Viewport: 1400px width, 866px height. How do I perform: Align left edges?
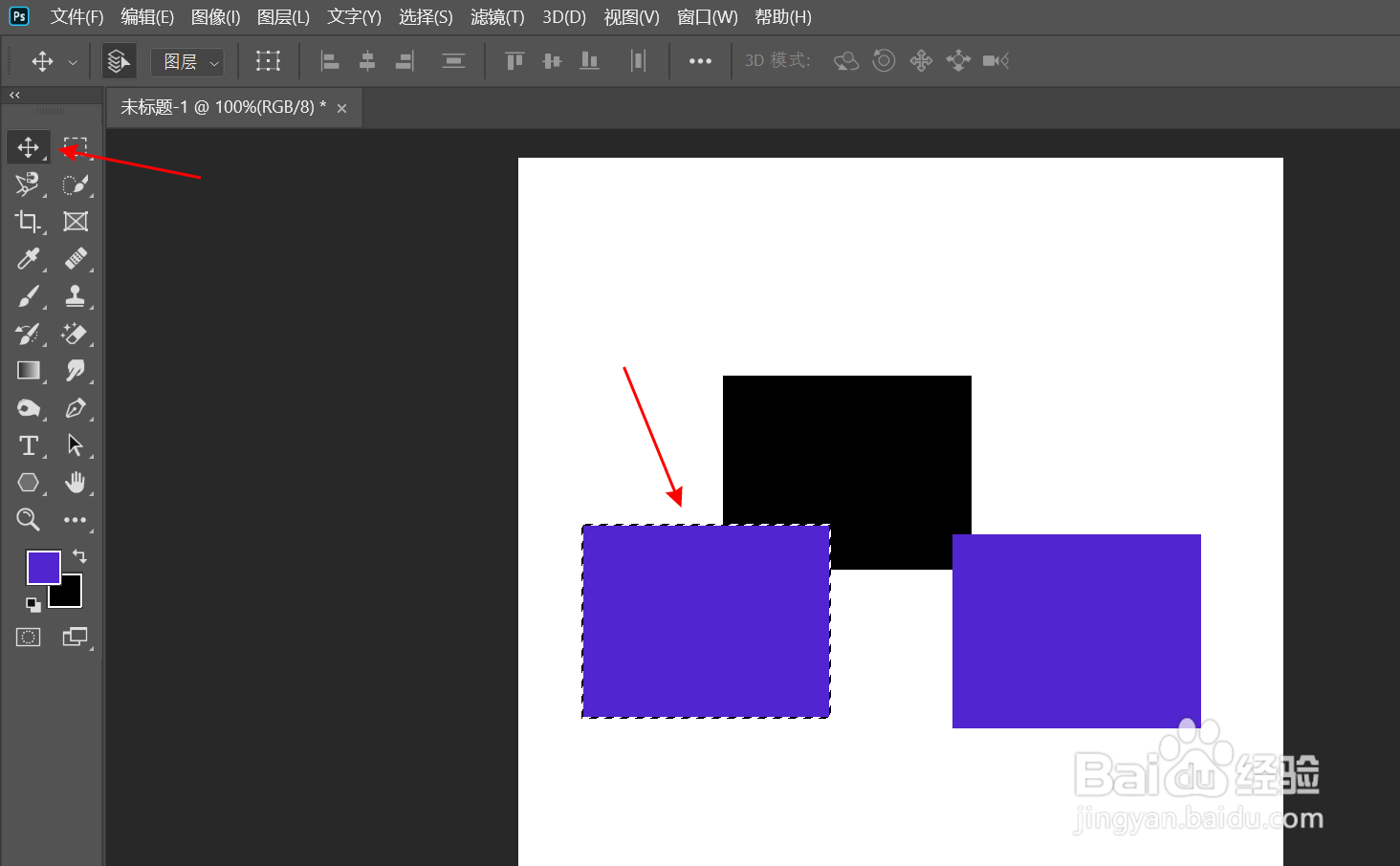[x=330, y=61]
